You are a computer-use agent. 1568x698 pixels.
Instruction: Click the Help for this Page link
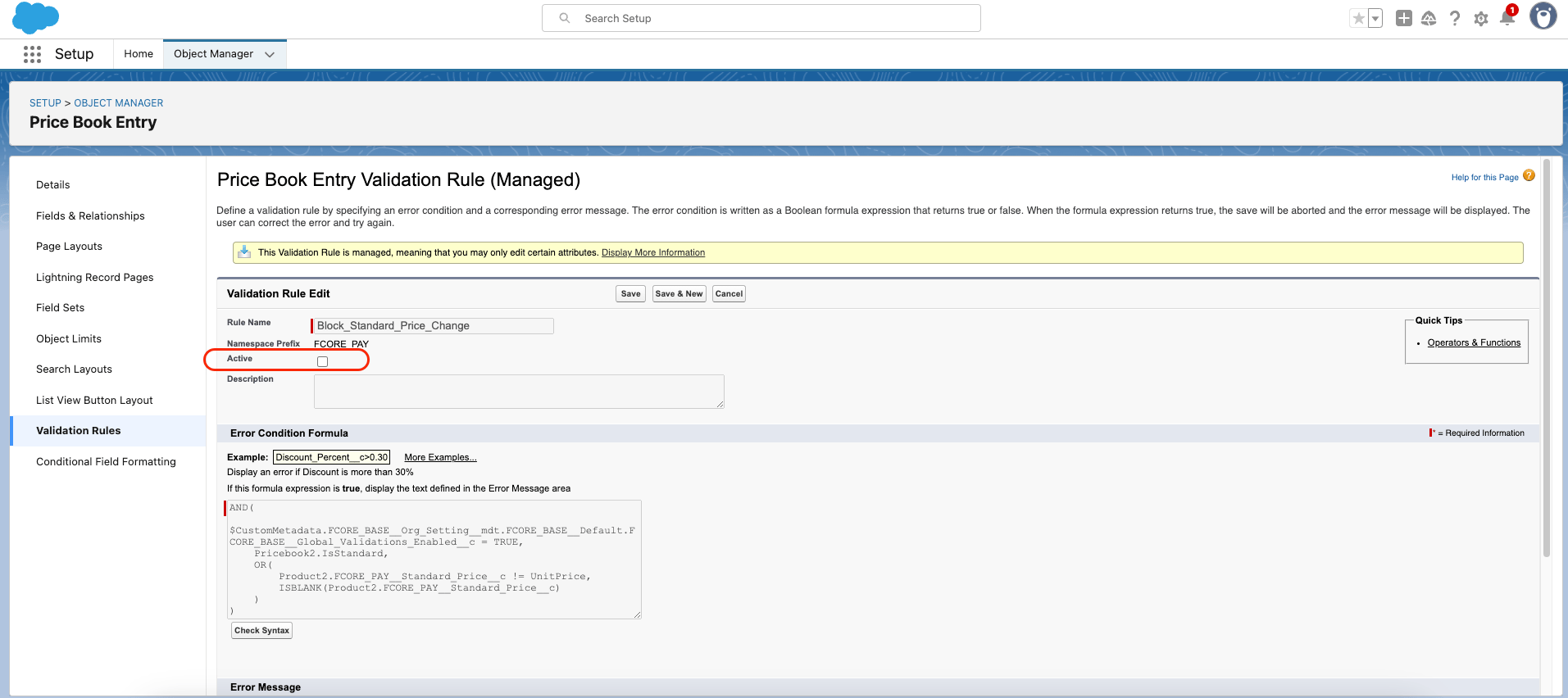click(1484, 177)
